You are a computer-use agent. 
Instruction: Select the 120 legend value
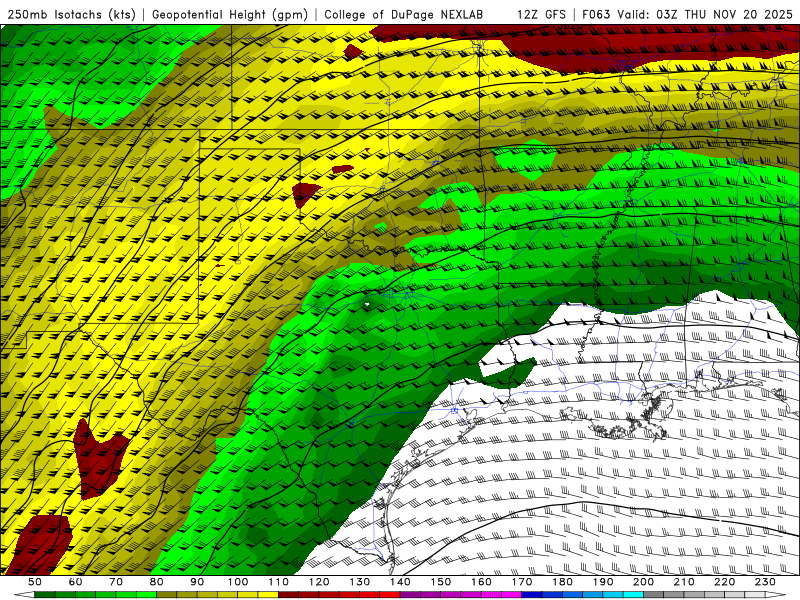tap(319, 582)
